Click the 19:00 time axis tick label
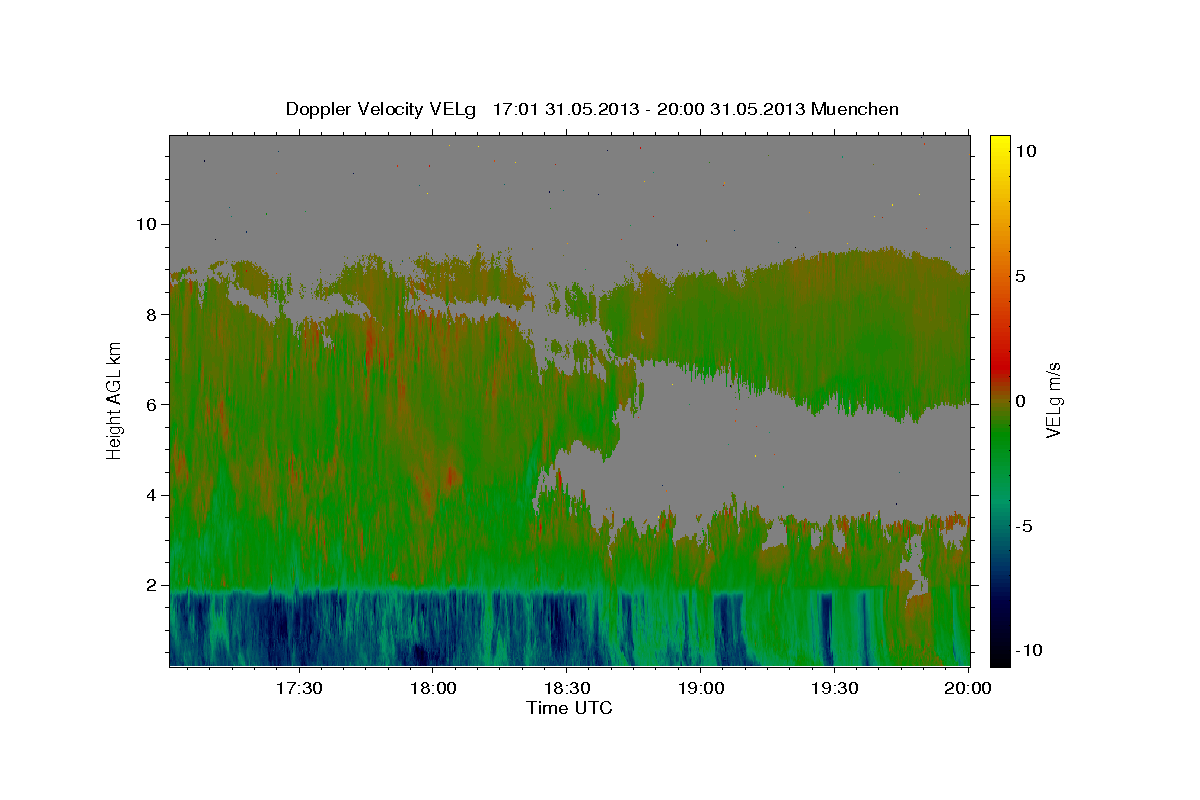 (701, 689)
